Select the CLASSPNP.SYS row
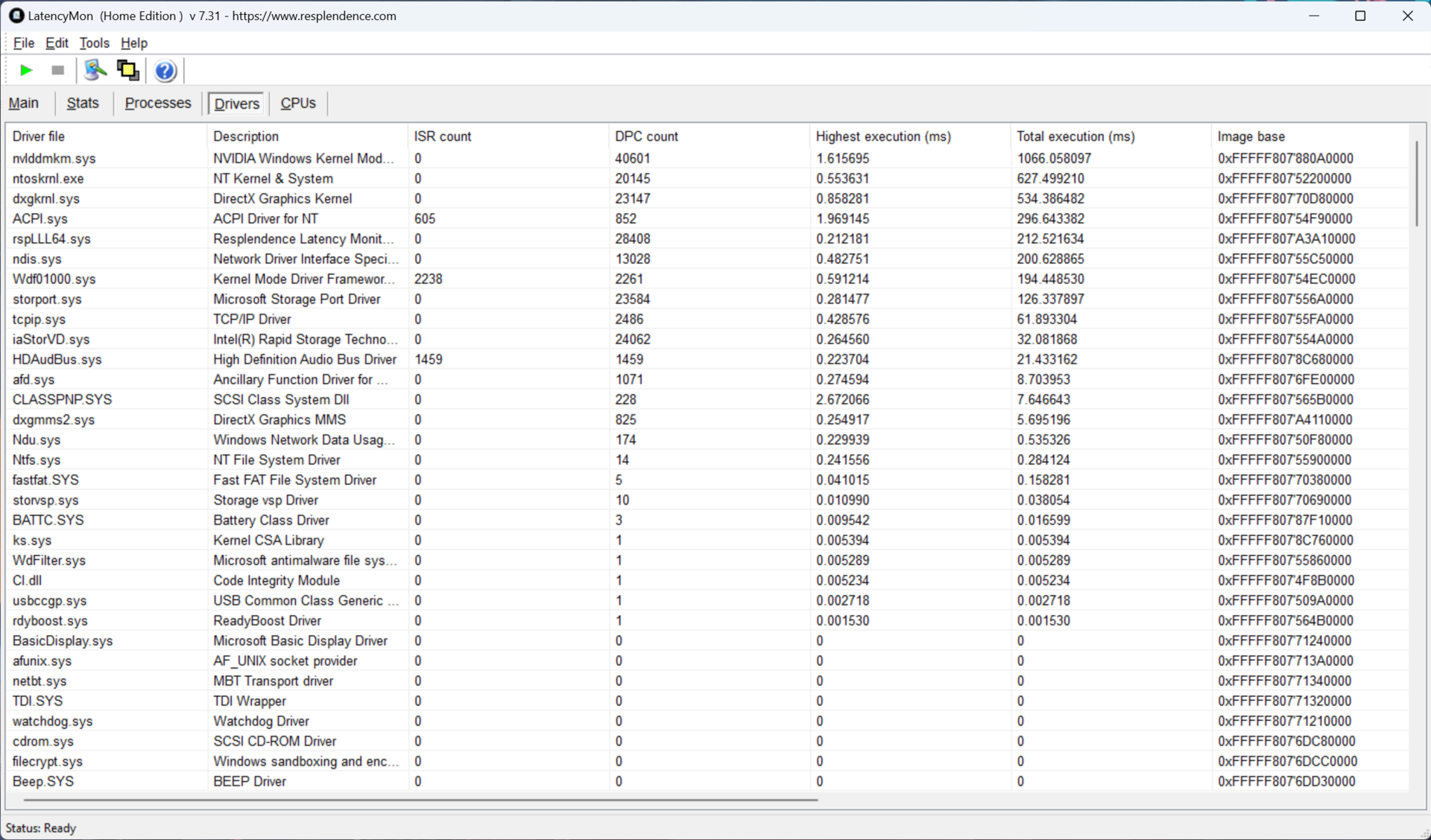The image size is (1431, 840). coord(62,400)
